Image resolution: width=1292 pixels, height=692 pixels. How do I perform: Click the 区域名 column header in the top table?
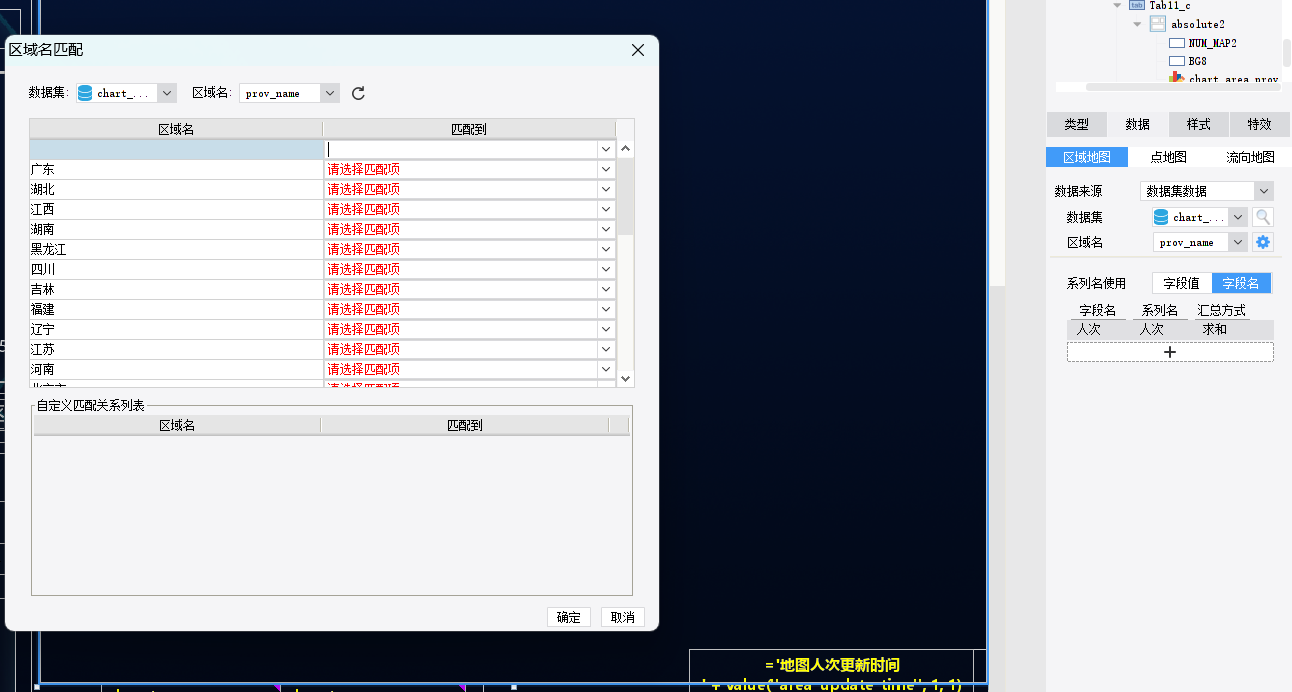[x=176, y=129]
